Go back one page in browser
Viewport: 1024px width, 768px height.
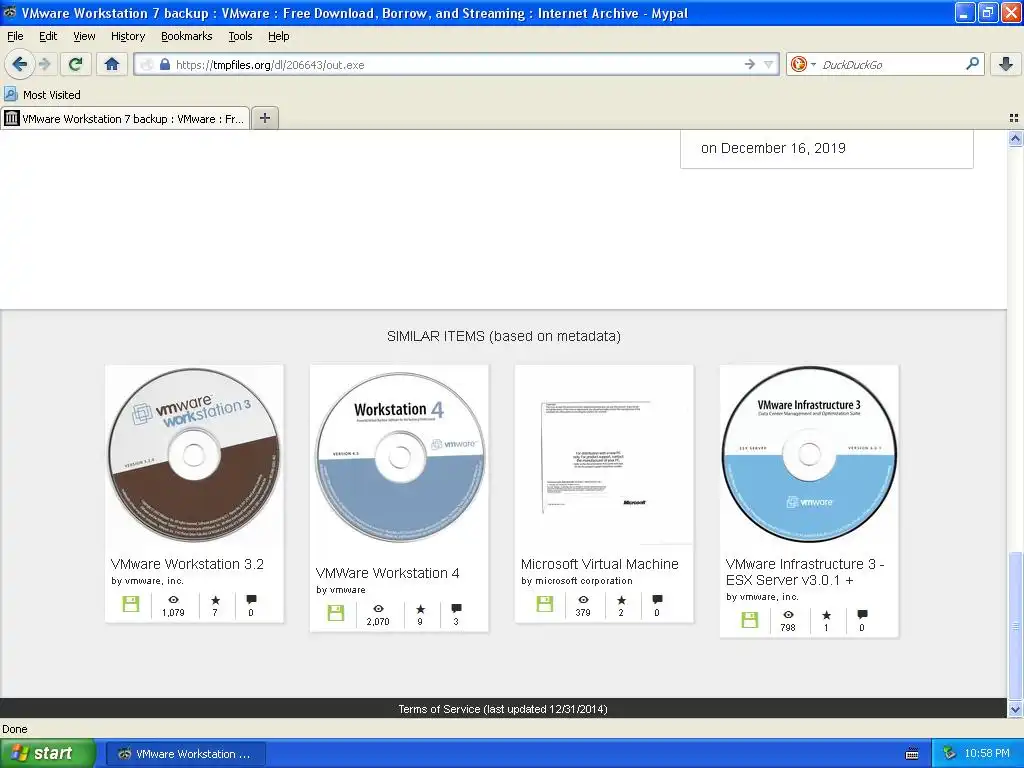click(19, 64)
